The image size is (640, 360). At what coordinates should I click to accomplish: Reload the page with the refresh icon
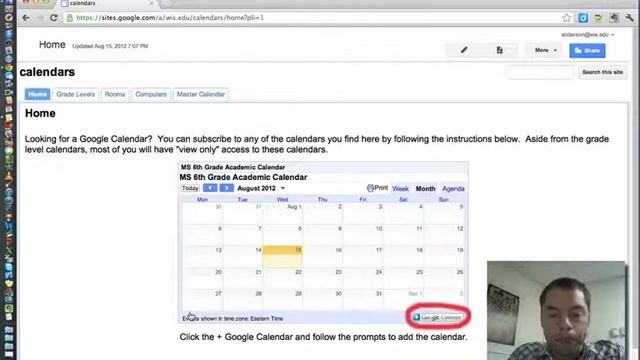click(53, 18)
